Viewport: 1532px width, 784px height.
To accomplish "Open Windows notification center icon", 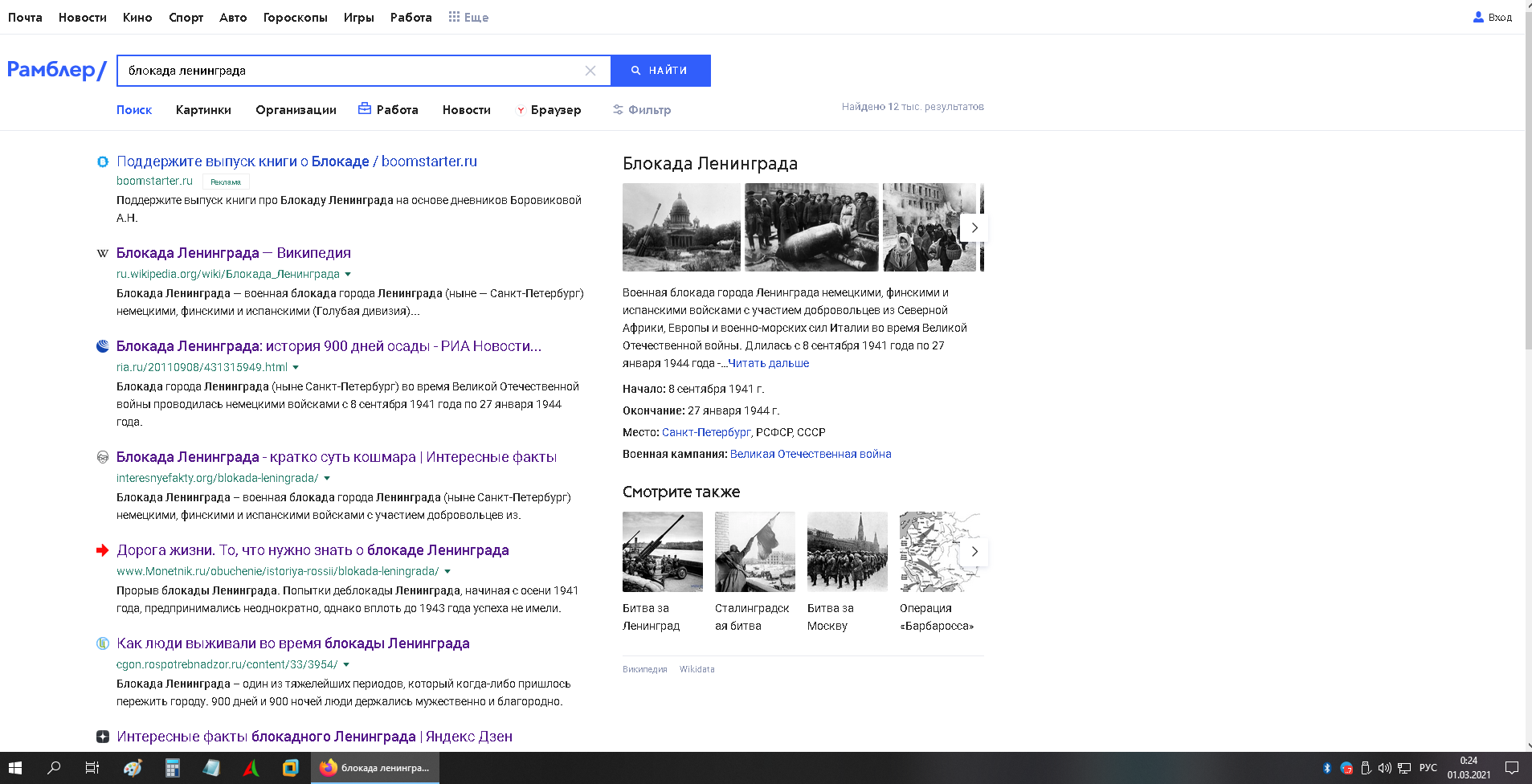I will (x=1511, y=768).
